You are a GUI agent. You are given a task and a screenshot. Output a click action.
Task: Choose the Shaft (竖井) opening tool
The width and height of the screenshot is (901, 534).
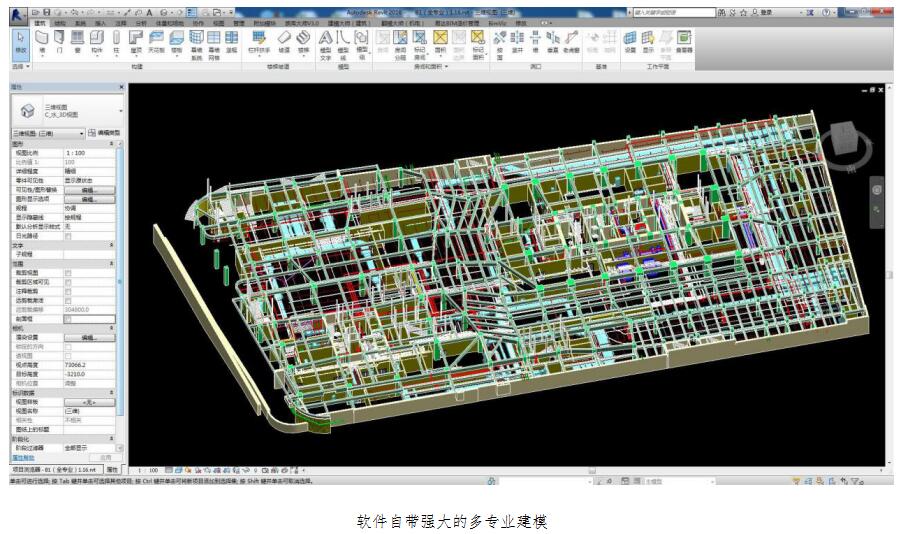pyautogui.click(x=517, y=43)
